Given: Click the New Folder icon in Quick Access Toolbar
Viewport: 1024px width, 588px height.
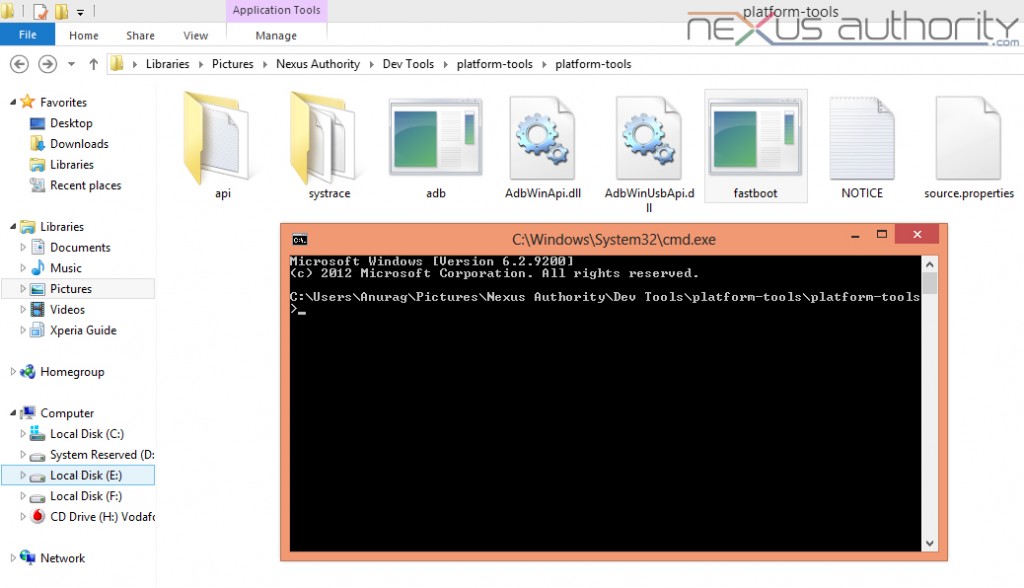Looking at the screenshot, I should click(61, 11).
